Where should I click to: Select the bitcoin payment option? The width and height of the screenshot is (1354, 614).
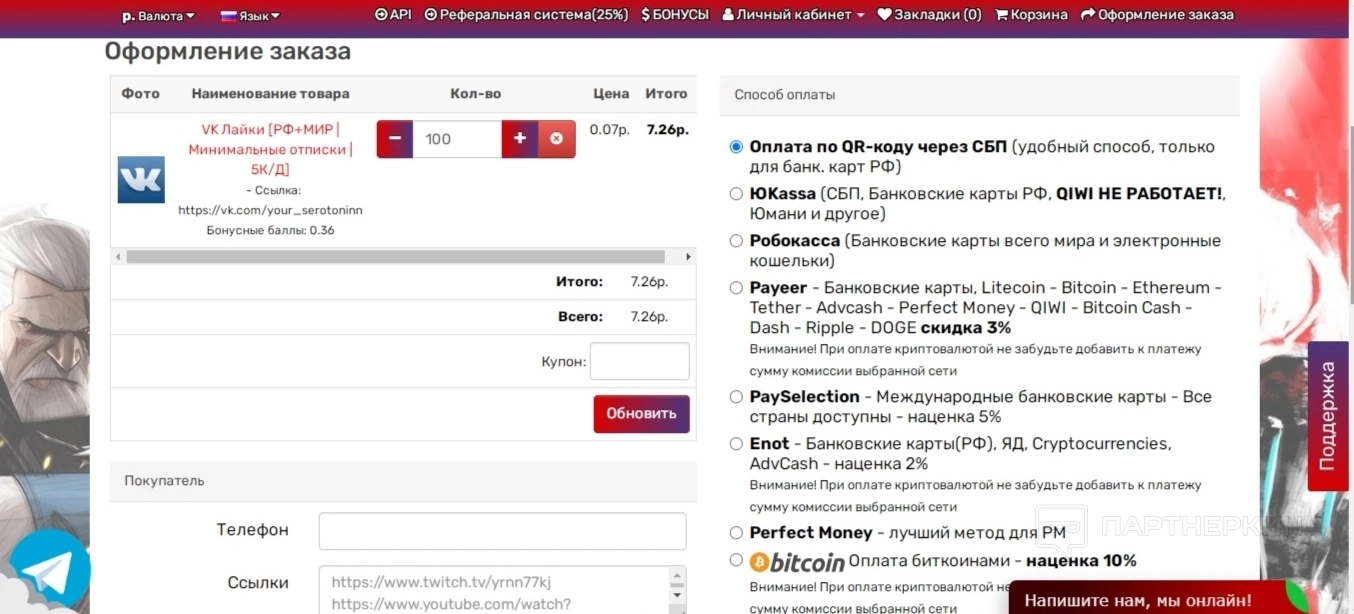[736, 560]
